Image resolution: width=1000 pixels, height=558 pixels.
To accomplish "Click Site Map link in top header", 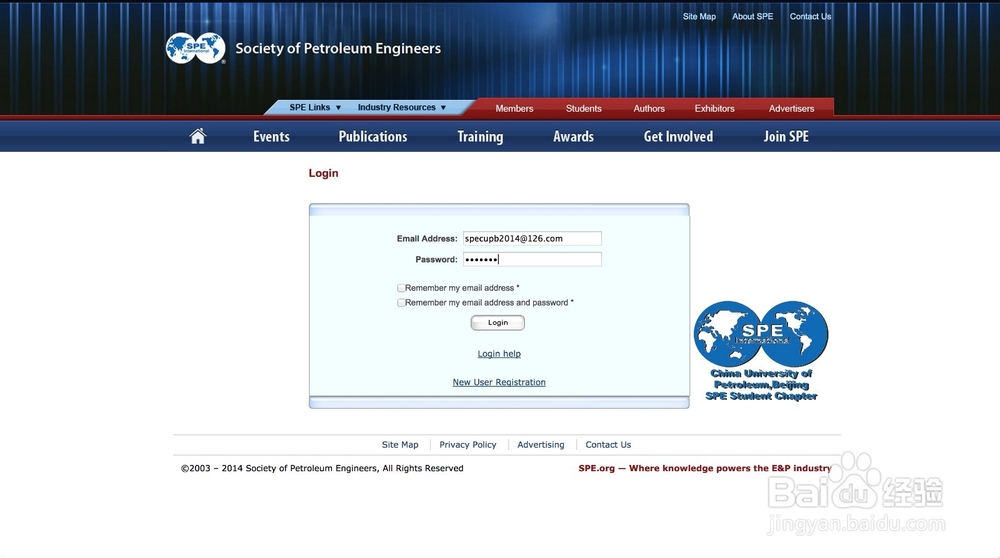I will point(699,17).
